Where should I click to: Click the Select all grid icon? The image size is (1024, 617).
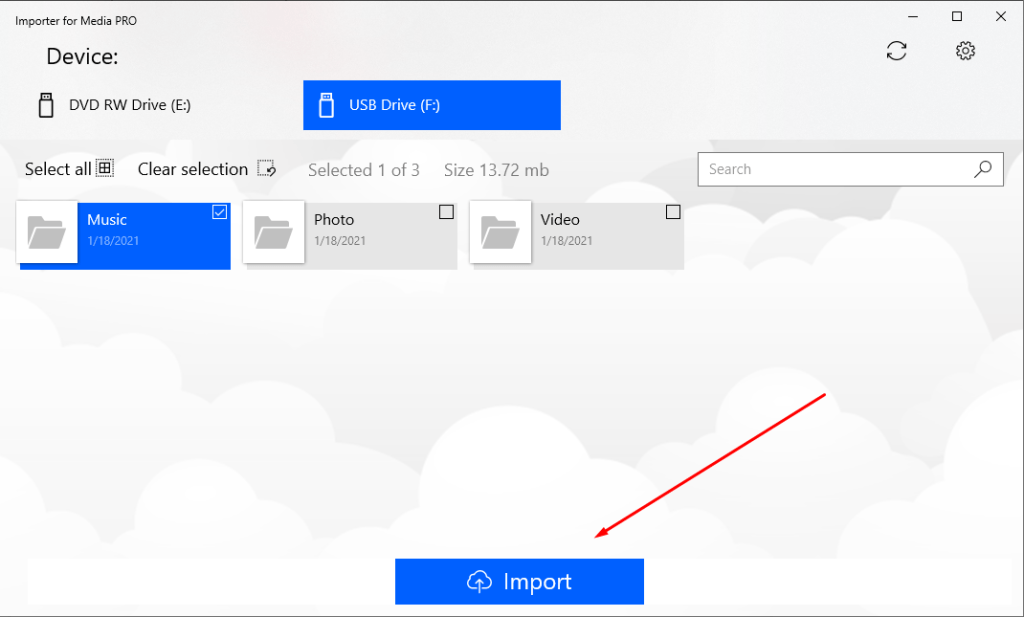105,169
